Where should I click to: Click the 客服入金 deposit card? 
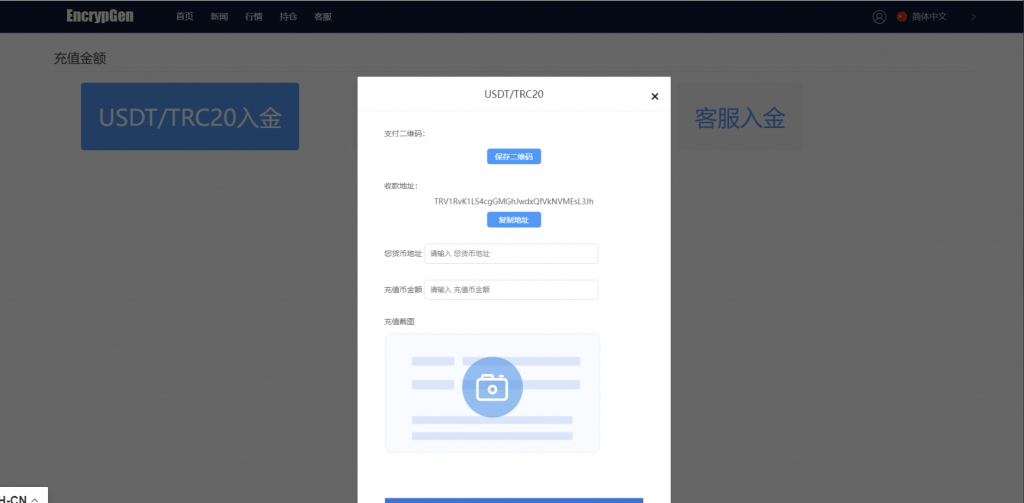pyautogui.click(x=739, y=118)
